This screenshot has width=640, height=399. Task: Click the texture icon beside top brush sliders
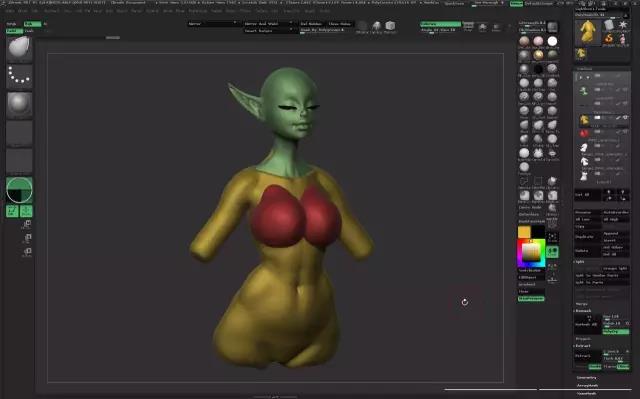pyautogui.click(x=552, y=27)
